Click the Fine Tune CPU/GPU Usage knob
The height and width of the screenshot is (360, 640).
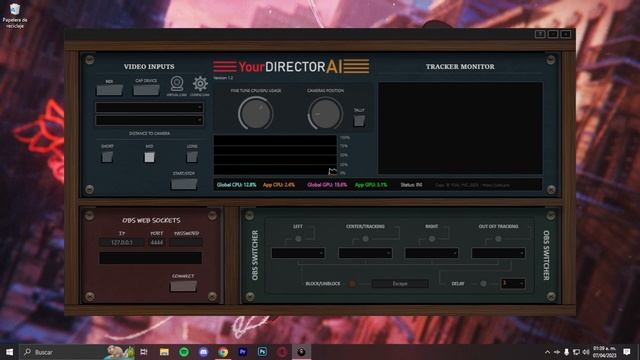click(256, 113)
